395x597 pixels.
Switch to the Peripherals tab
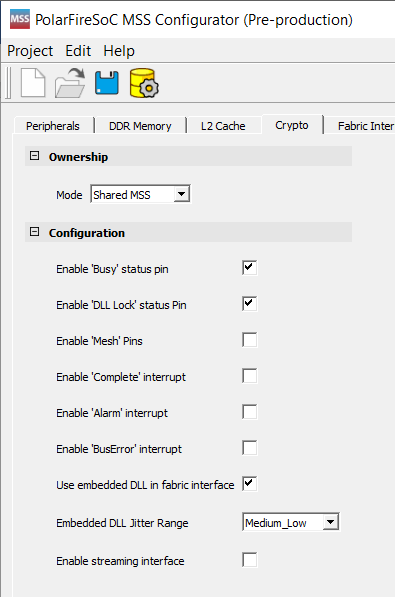click(x=53, y=126)
